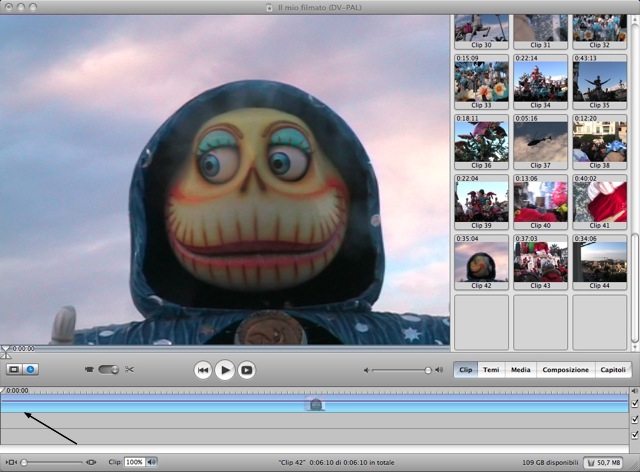Toggle the camera/edit mode switch
The width and height of the screenshot is (640, 472).
tap(108, 370)
